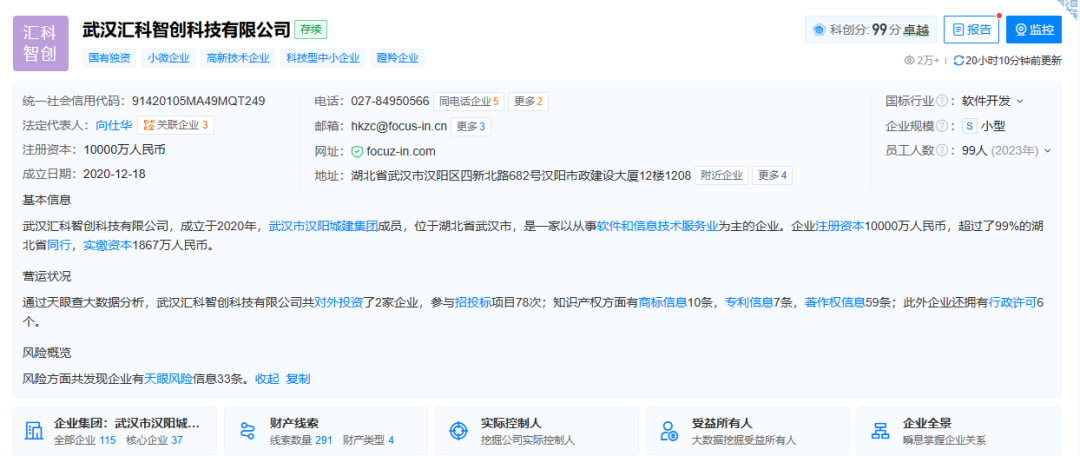Select the 国有独资 tag
Image resolution: width=1080 pixels, height=456 pixels.
(x=110, y=59)
